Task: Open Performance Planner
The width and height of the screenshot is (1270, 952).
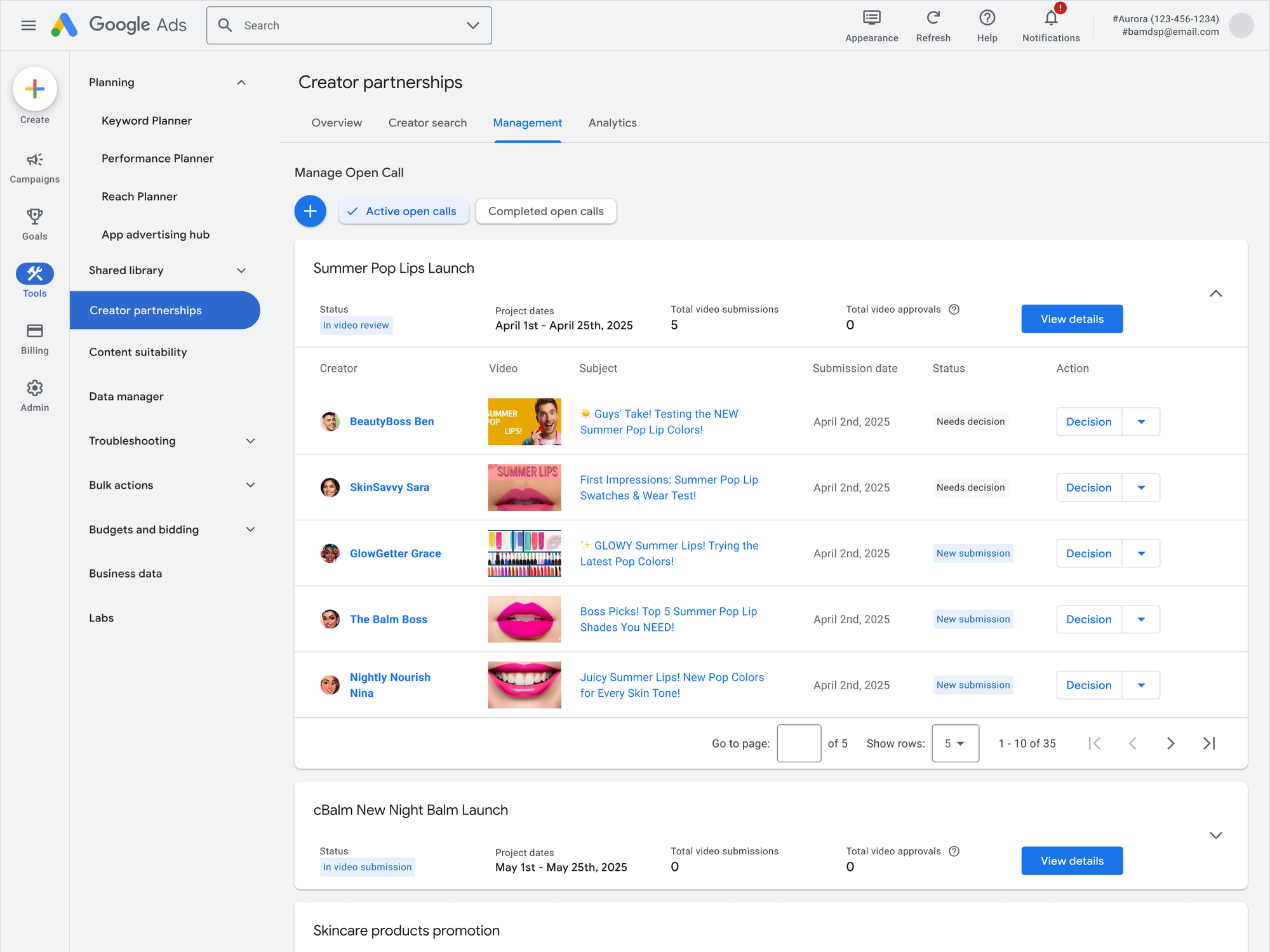Action: point(157,159)
